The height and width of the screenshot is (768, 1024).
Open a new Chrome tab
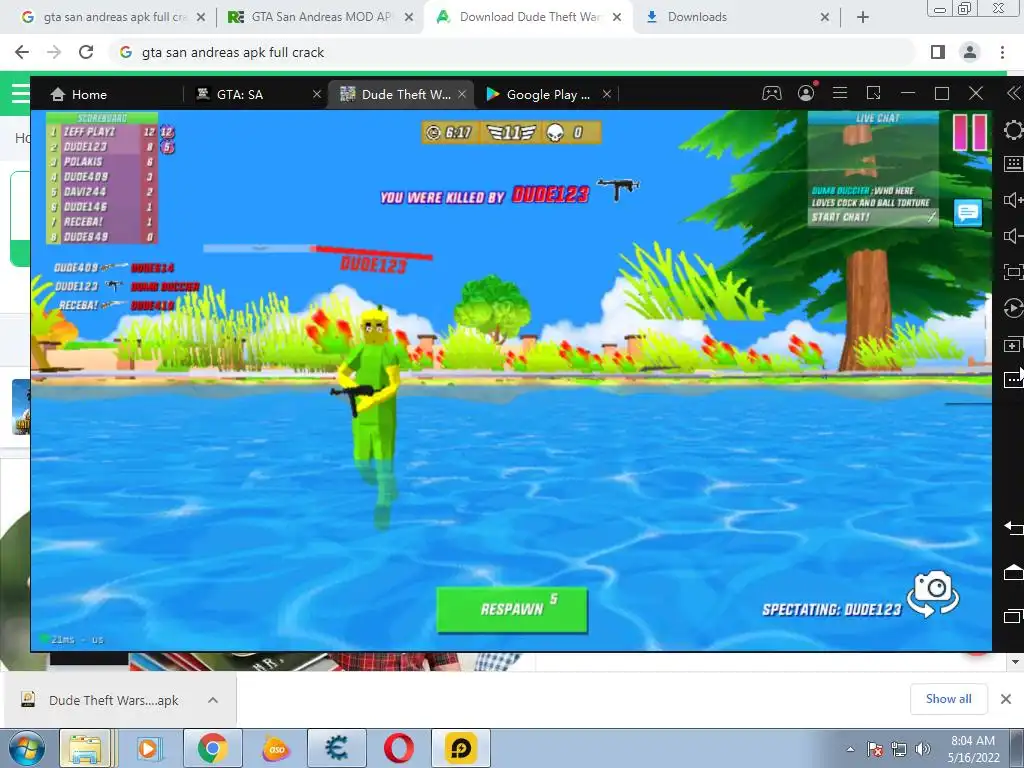[x=863, y=17]
